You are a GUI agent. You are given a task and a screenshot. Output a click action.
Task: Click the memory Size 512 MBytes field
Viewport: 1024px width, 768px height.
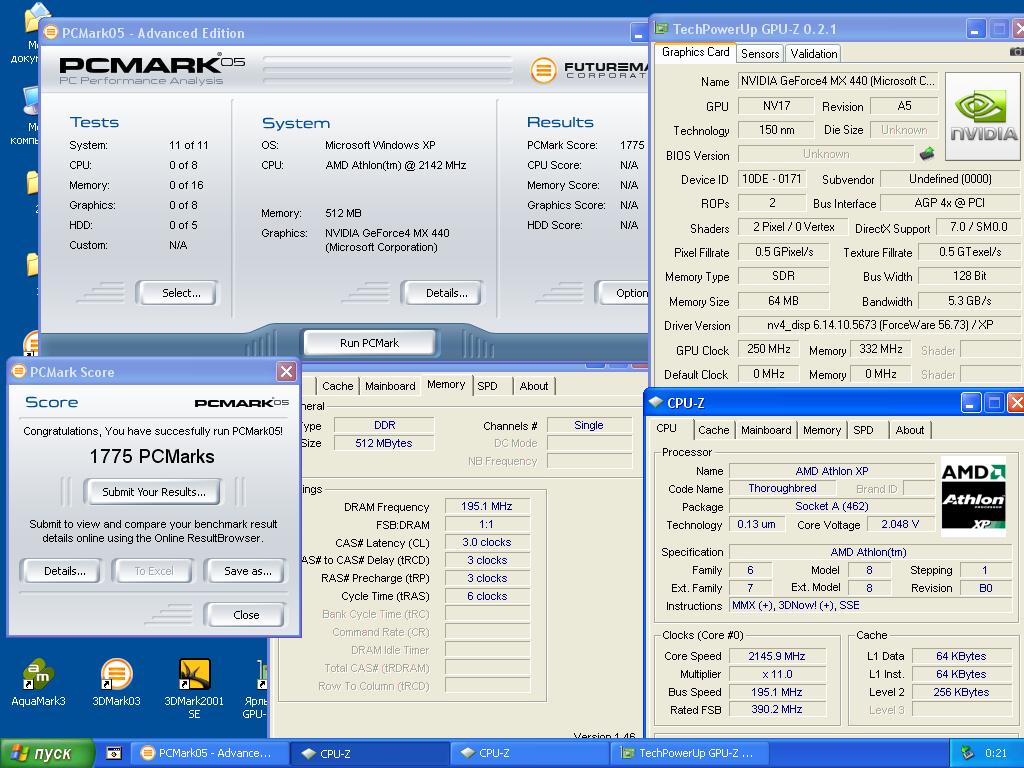click(384, 443)
